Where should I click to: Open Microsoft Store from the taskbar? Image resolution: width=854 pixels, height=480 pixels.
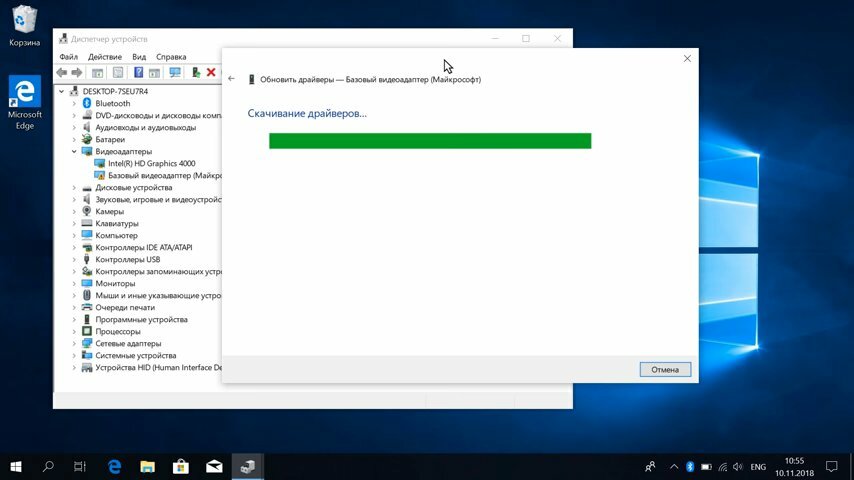tap(181, 466)
